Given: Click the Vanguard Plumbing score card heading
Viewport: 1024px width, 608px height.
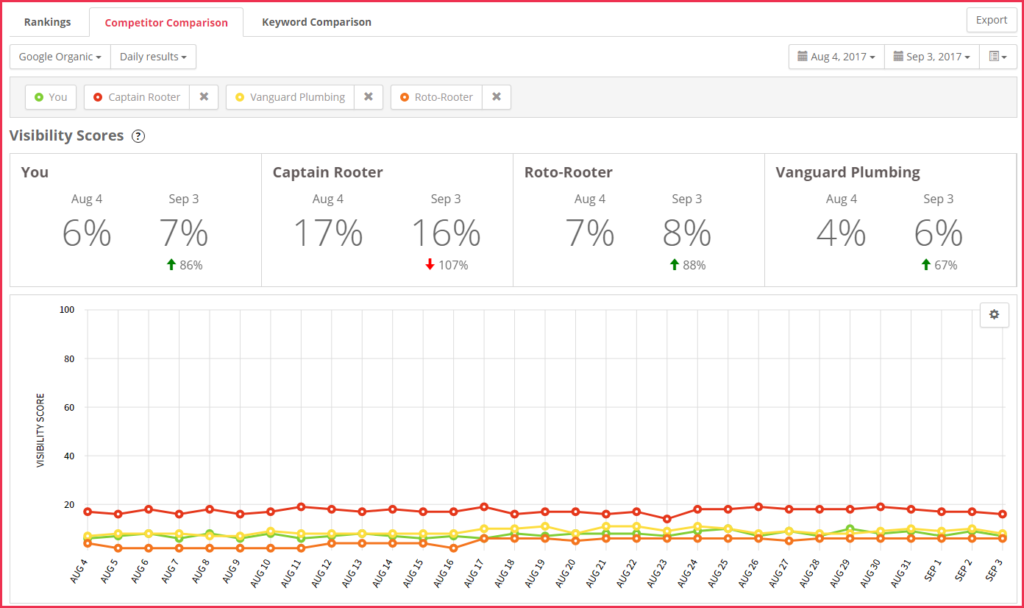Looking at the screenshot, I should click(x=848, y=172).
